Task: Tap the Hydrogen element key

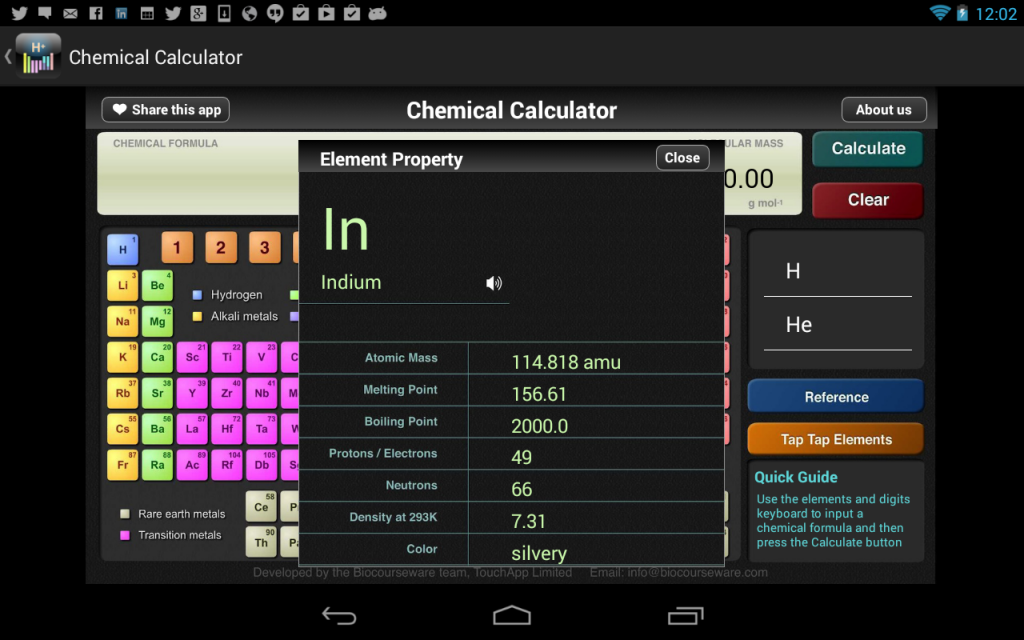Action: click(122, 248)
